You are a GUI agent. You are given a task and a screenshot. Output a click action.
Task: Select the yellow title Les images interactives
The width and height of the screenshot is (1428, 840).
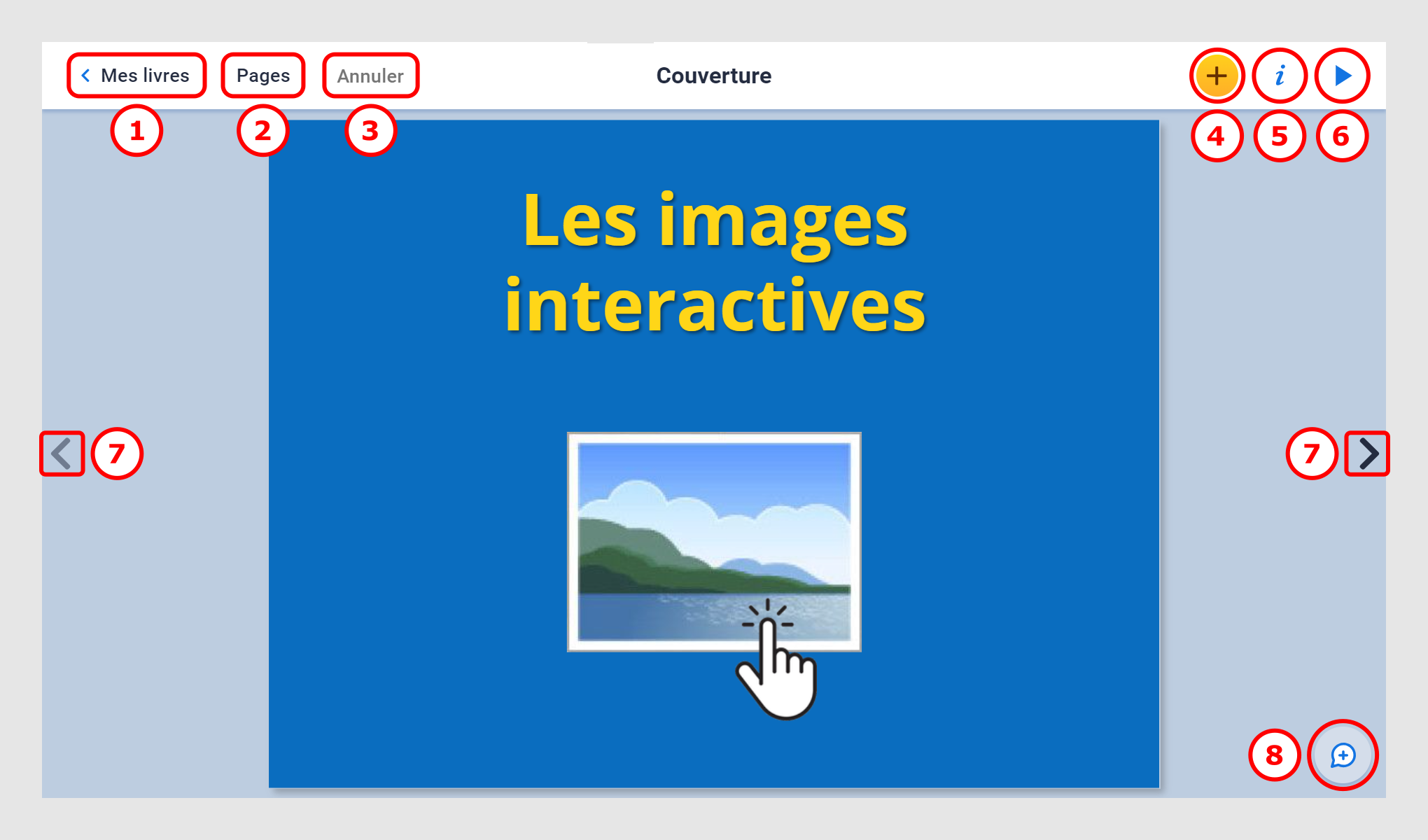pos(715,262)
